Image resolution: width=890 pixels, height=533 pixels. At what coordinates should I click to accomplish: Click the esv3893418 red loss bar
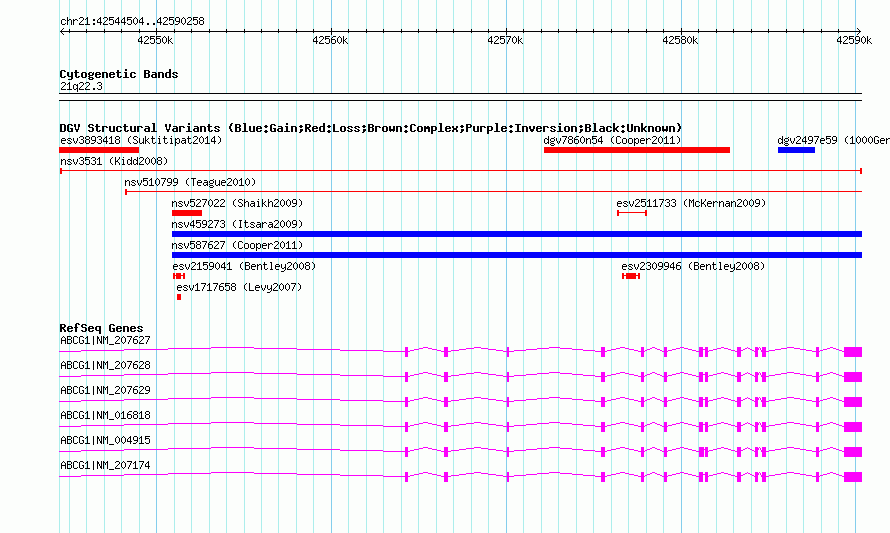pyautogui.click(x=99, y=150)
